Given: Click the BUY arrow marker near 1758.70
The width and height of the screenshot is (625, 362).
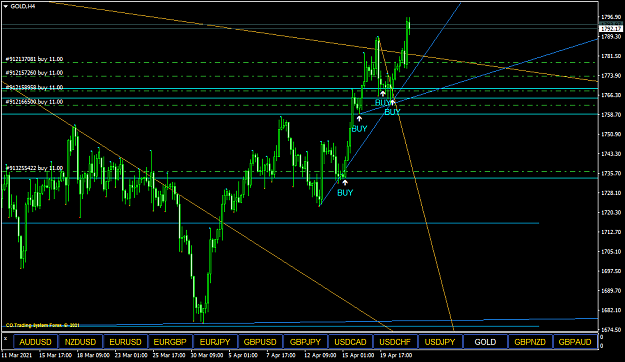Looking at the screenshot, I should pos(359,118).
